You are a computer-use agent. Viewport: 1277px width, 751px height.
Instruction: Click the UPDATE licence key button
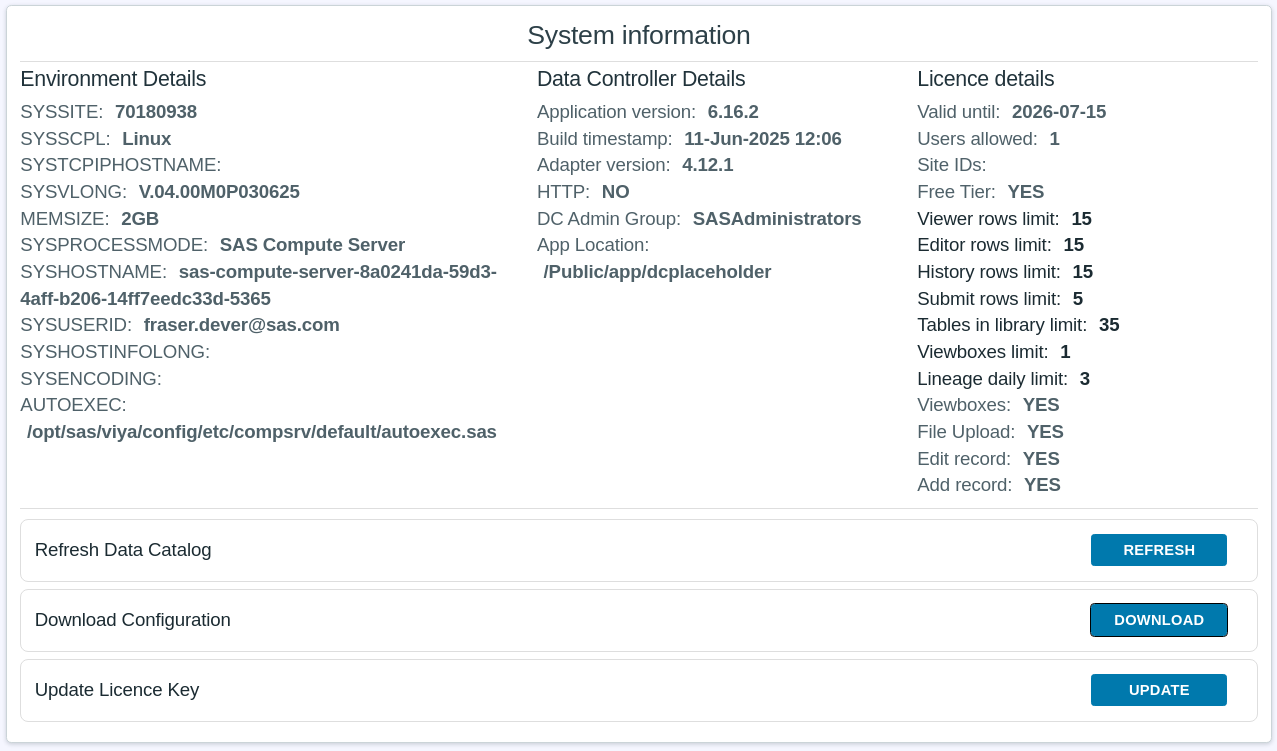pyautogui.click(x=1158, y=690)
